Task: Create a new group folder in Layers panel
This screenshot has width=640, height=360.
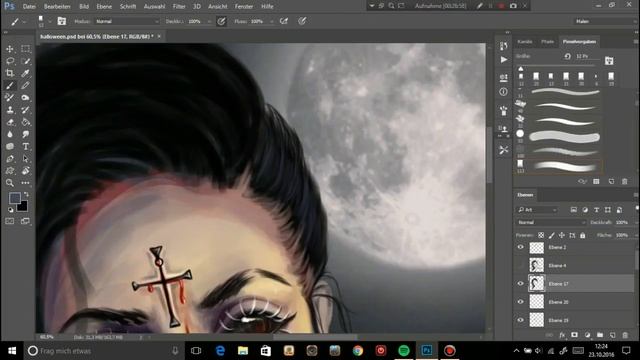Action: (x=600, y=335)
